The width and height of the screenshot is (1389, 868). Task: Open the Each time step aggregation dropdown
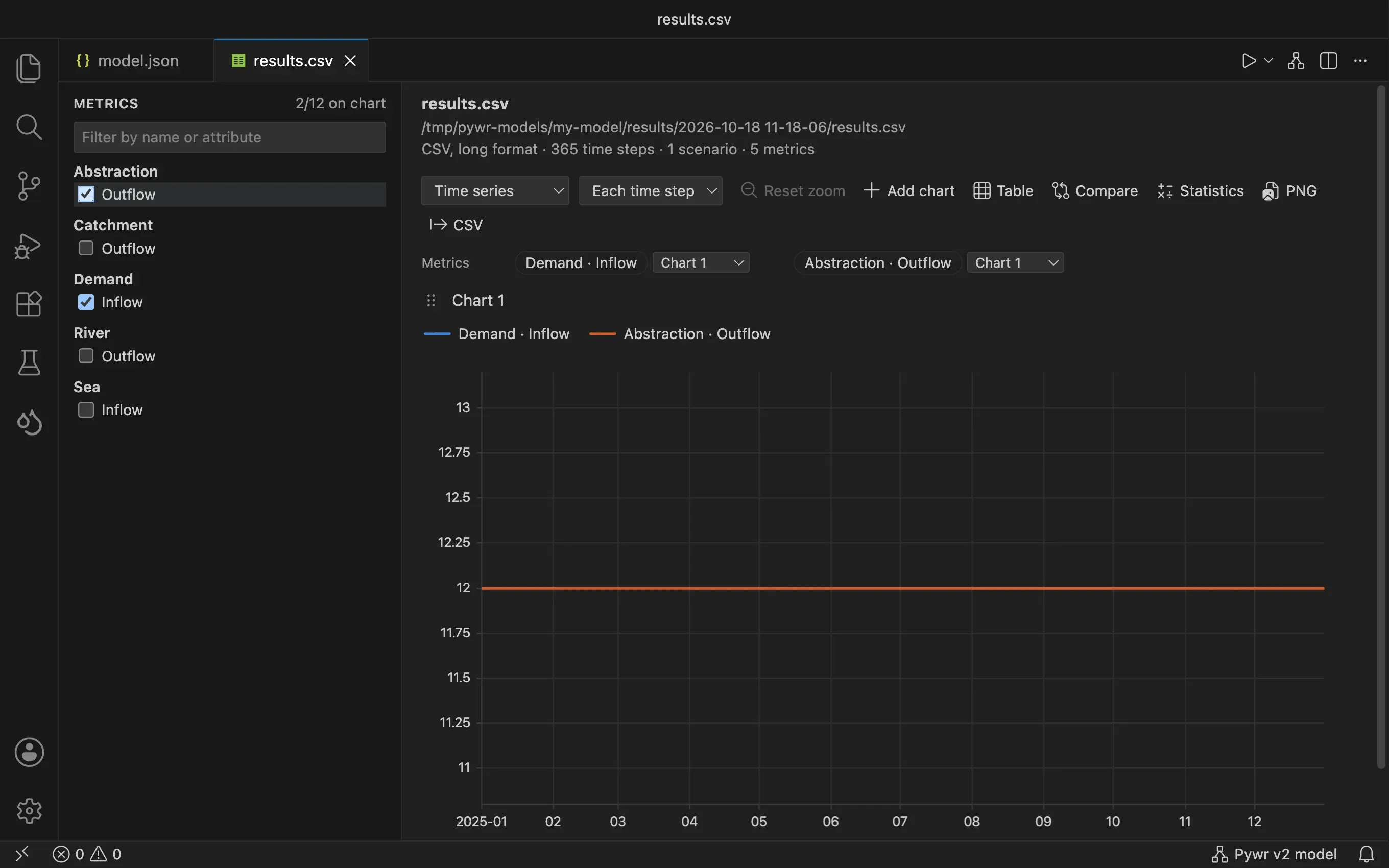click(650, 190)
